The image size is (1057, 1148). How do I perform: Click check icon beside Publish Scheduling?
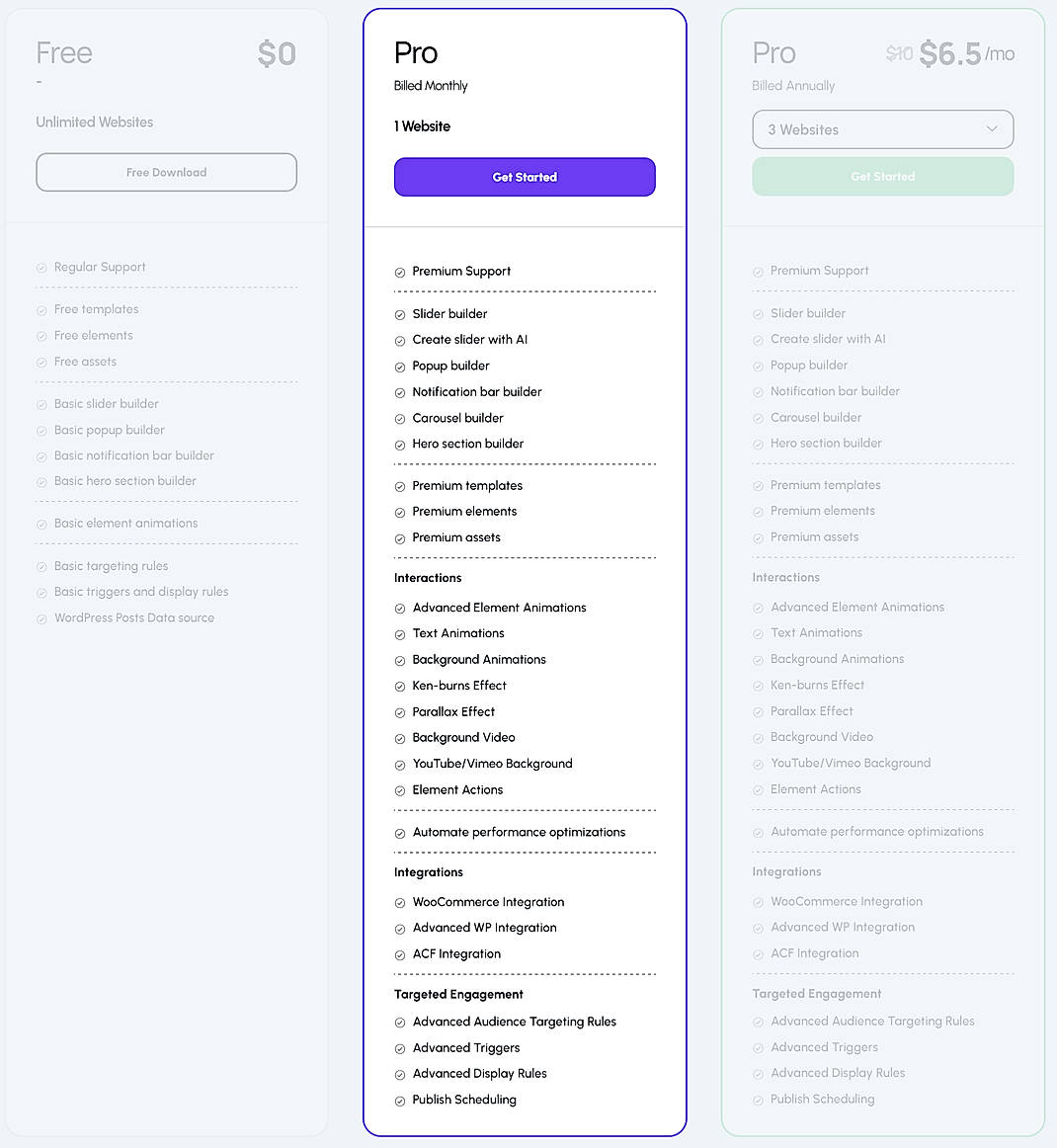[x=400, y=1101]
